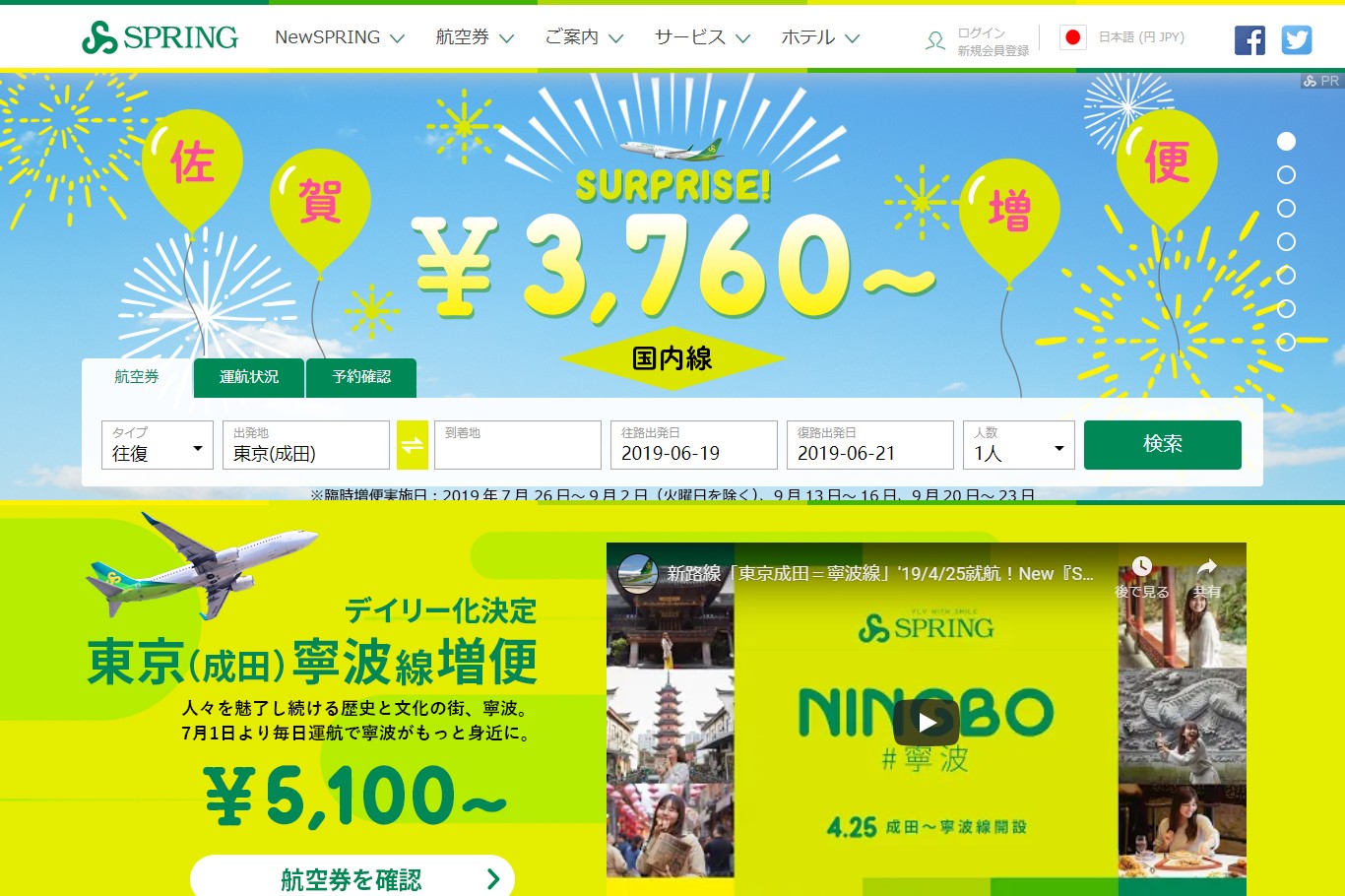Click the member login person icon
This screenshot has height=896, width=1345.
935,40
